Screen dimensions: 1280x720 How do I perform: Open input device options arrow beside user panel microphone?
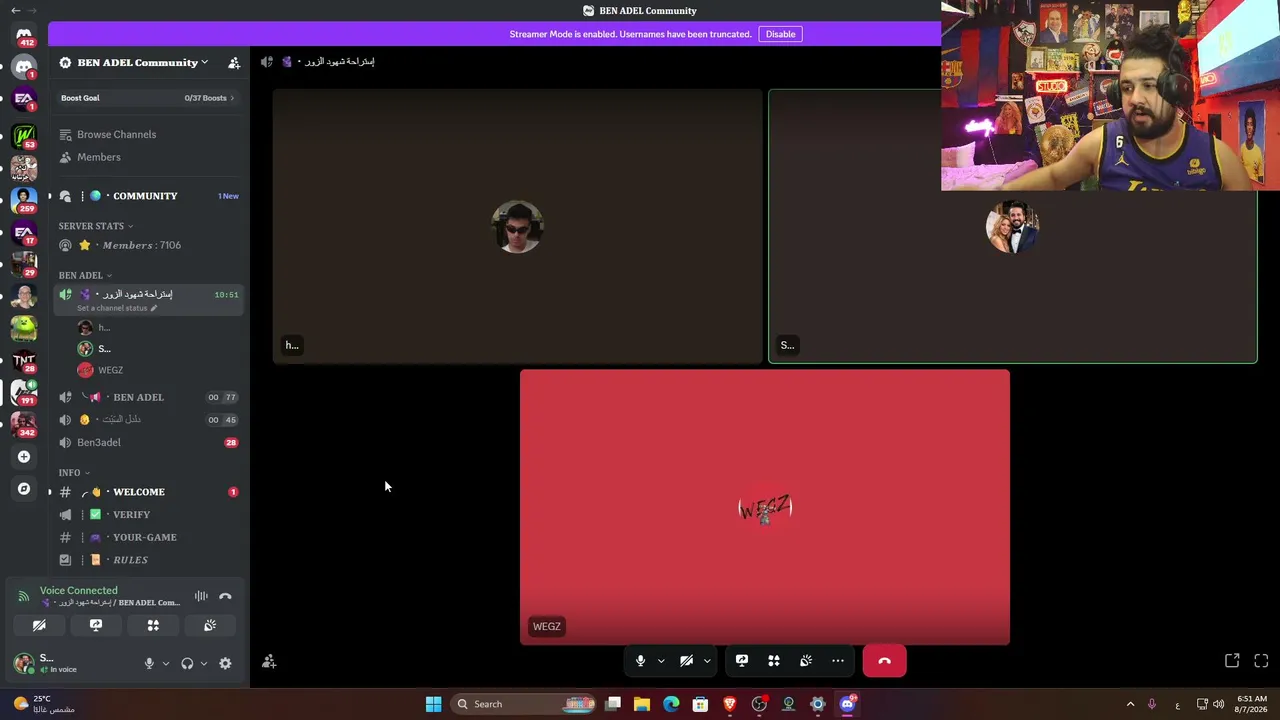pos(166,663)
